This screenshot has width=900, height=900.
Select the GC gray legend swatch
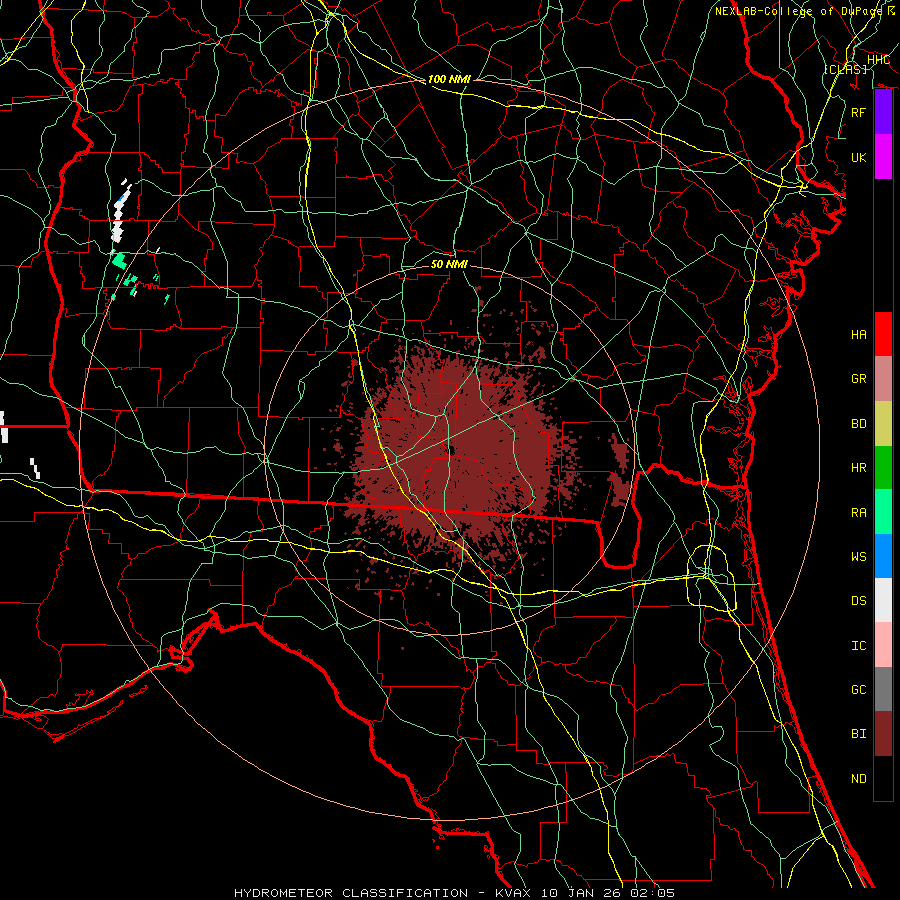point(883,689)
